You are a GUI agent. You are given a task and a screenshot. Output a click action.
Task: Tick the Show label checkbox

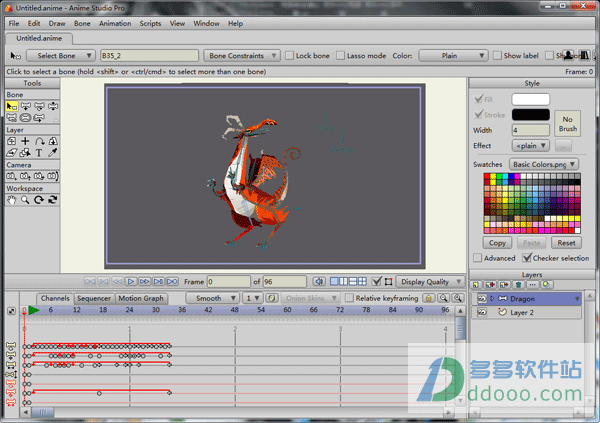pyautogui.click(x=497, y=56)
